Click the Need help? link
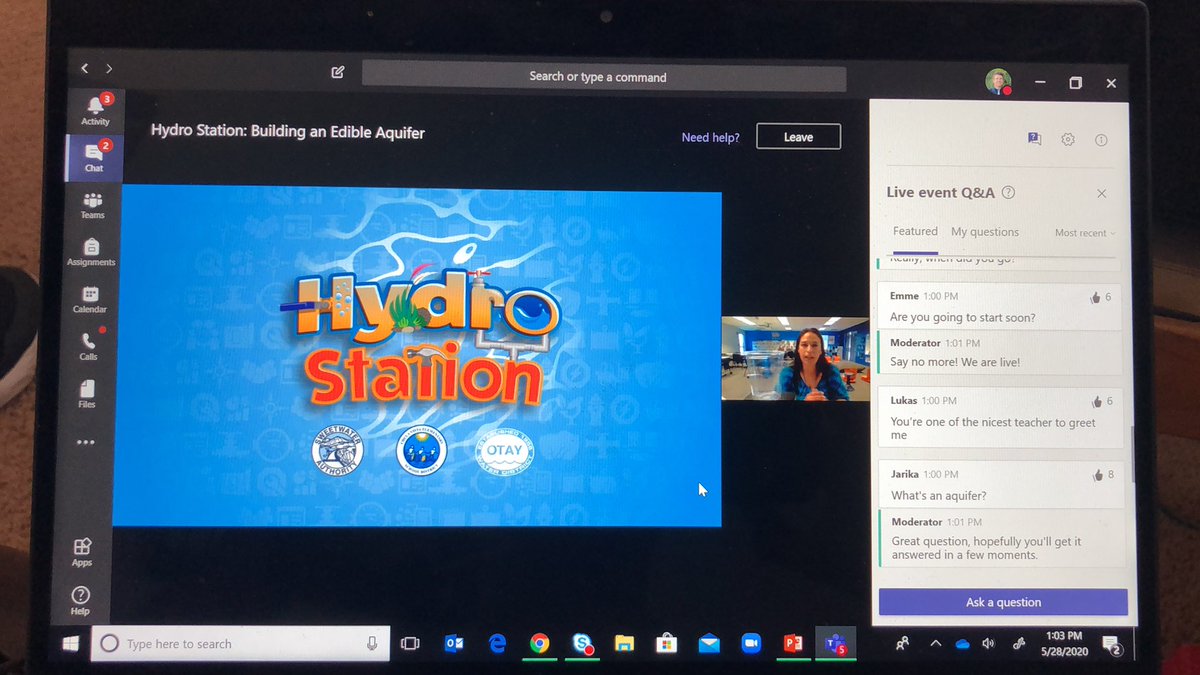The image size is (1200, 675). [710, 137]
